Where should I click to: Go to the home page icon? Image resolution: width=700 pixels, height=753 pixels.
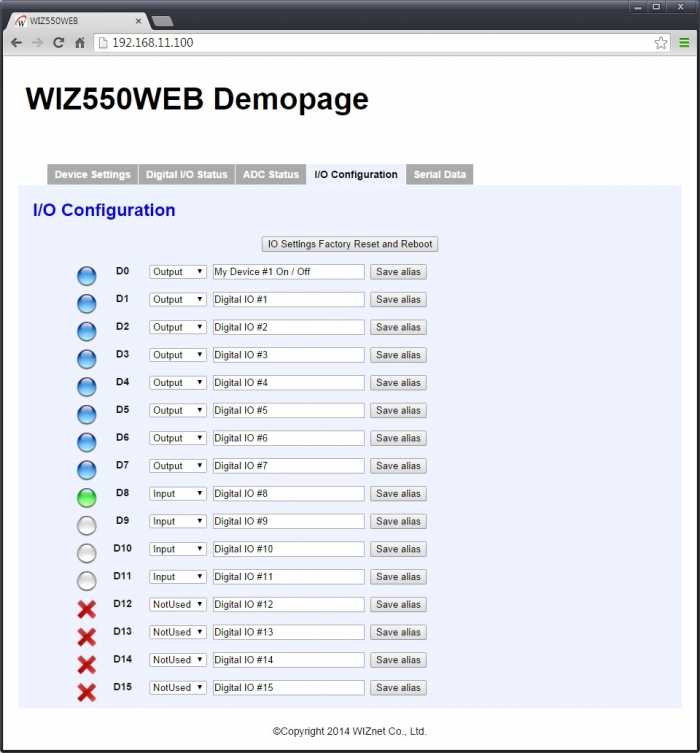pos(80,43)
